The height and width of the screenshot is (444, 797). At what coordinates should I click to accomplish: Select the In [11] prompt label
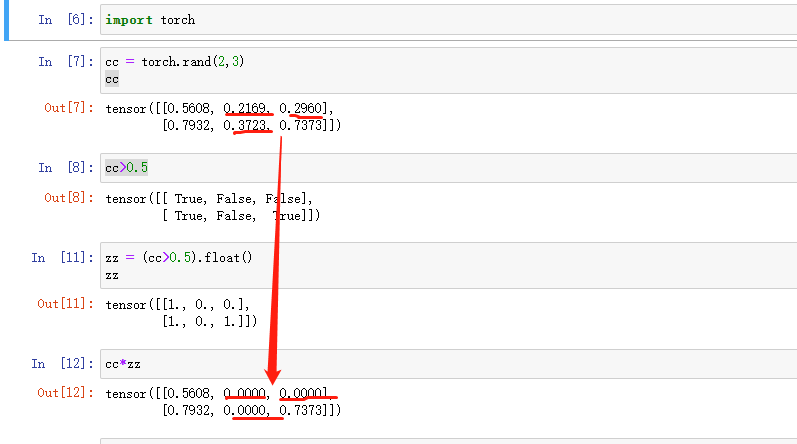(62, 258)
